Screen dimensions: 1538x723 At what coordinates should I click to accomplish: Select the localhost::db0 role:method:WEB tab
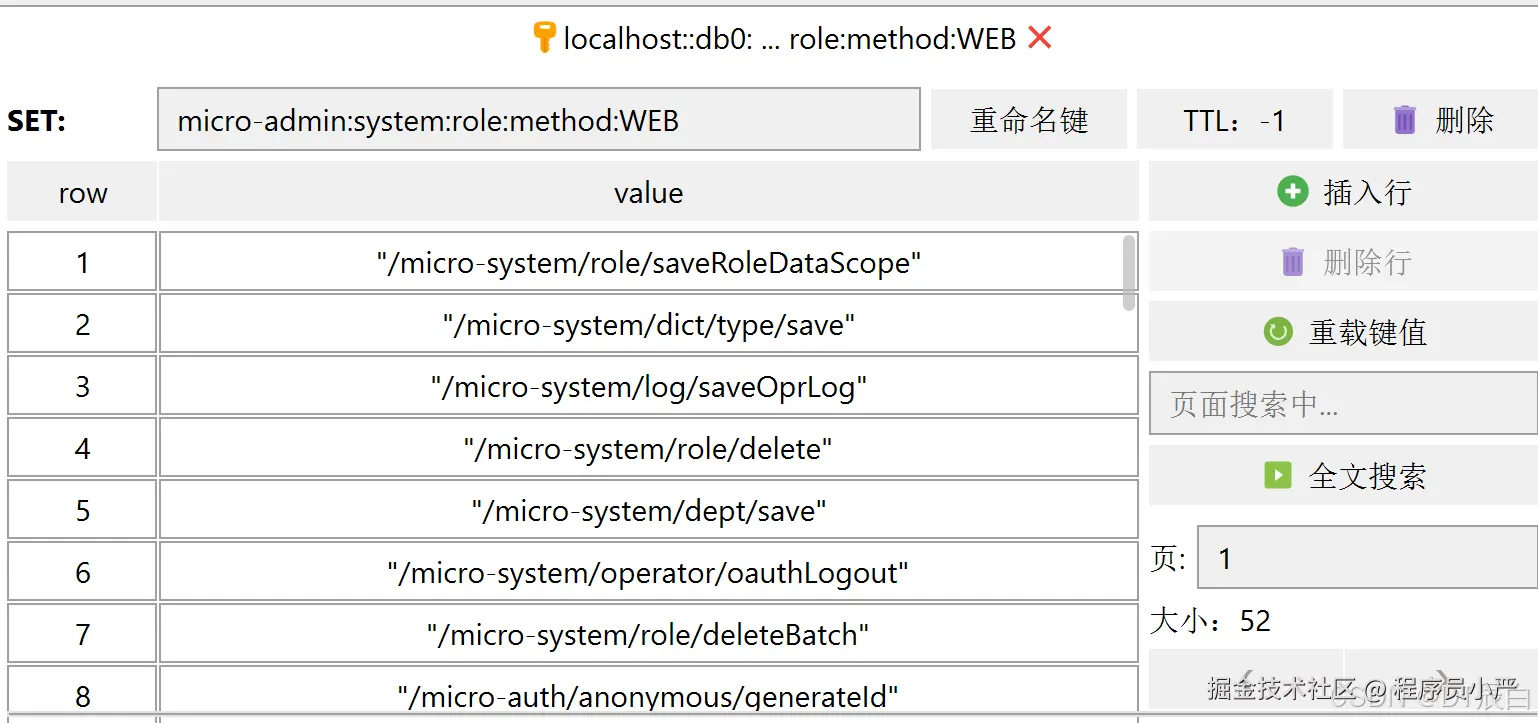tap(789, 38)
